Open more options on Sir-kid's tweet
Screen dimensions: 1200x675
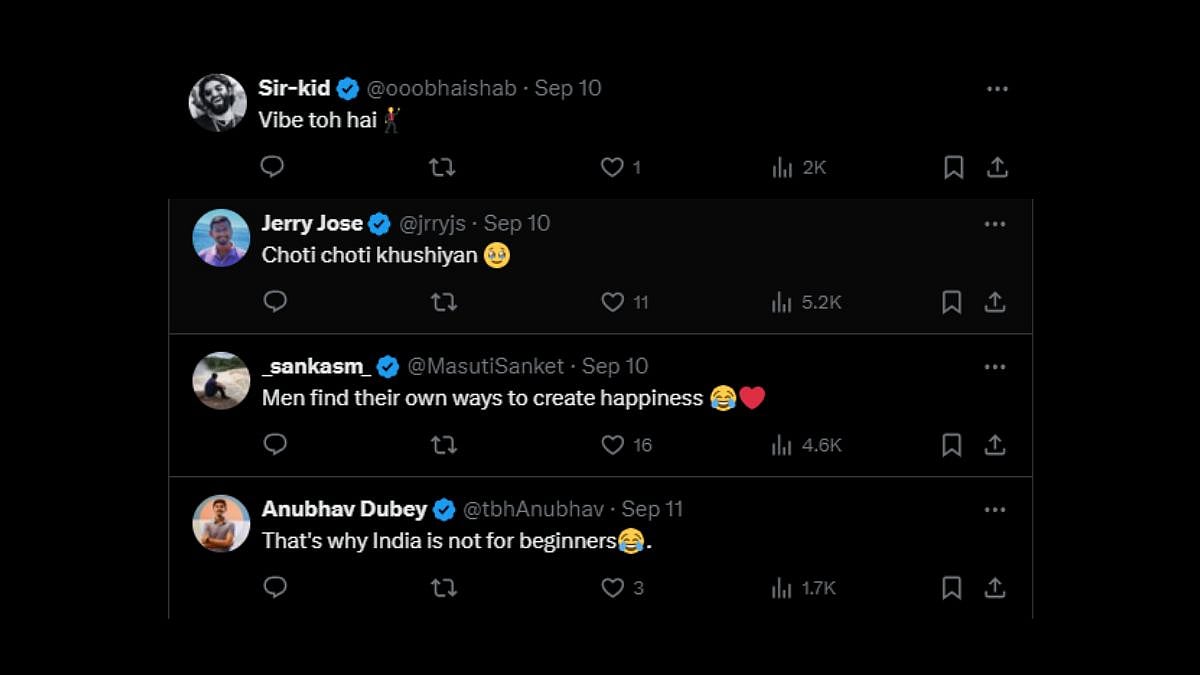[997, 89]
